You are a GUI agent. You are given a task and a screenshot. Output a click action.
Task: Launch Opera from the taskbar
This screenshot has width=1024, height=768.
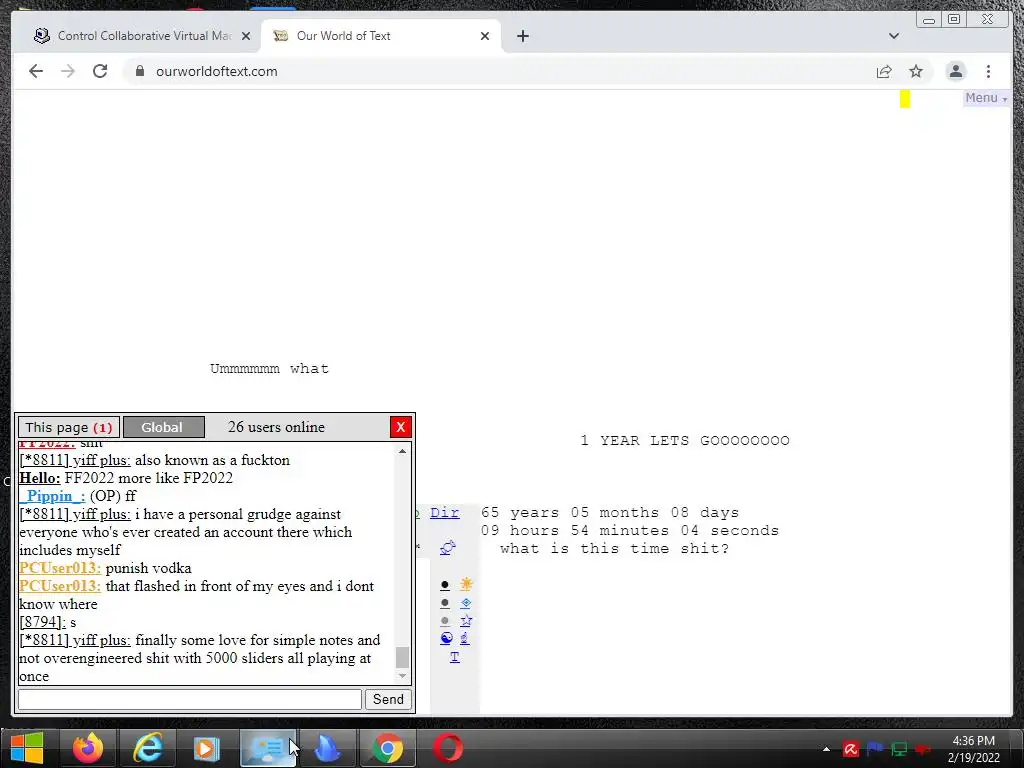click(x=447, y=748)
